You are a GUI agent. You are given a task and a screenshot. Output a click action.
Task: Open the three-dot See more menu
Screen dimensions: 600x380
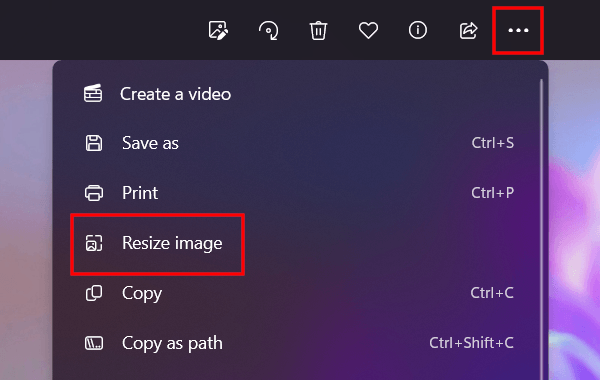point(518,30)
